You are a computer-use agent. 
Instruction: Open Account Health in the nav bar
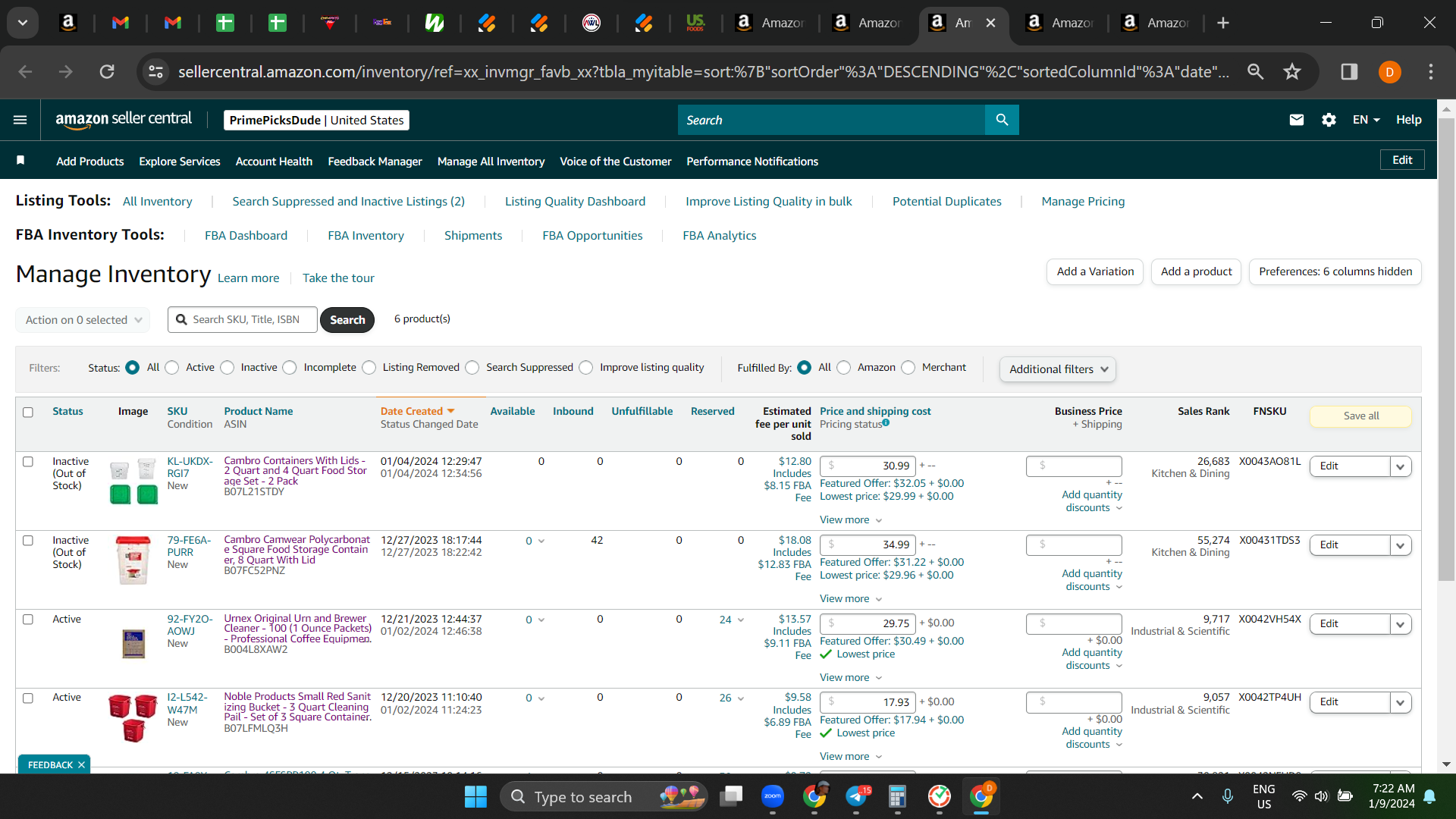pos(274,162)
